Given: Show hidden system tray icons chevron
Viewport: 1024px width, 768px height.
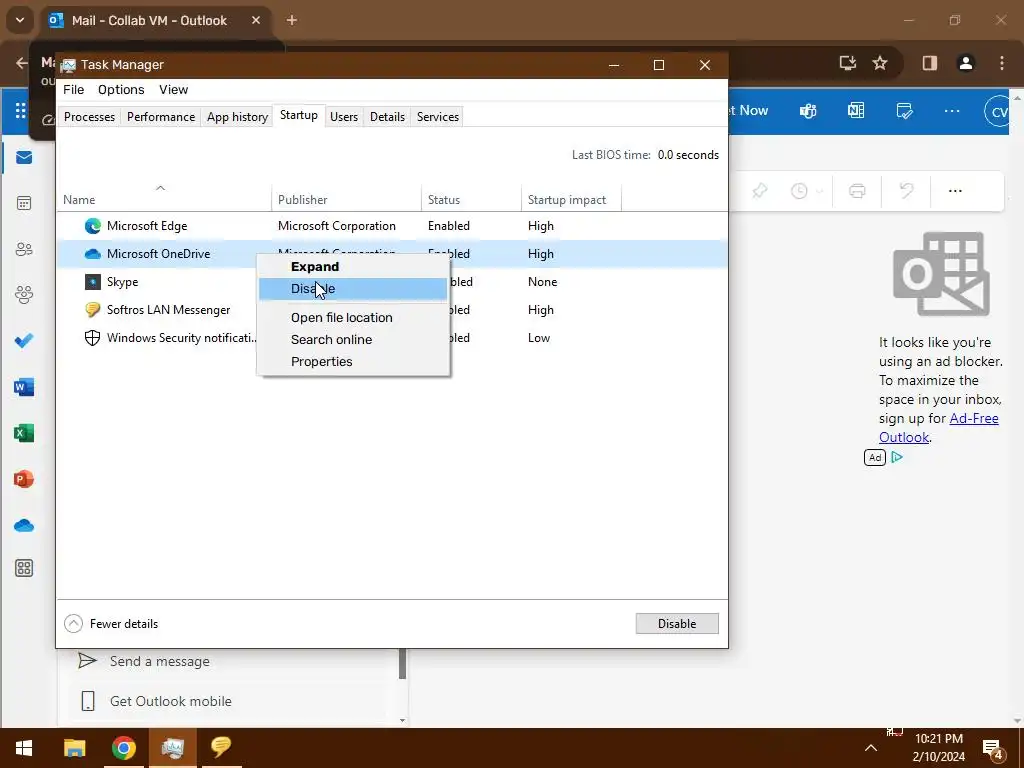Looking at the screenshot, I should pos(871,748).
